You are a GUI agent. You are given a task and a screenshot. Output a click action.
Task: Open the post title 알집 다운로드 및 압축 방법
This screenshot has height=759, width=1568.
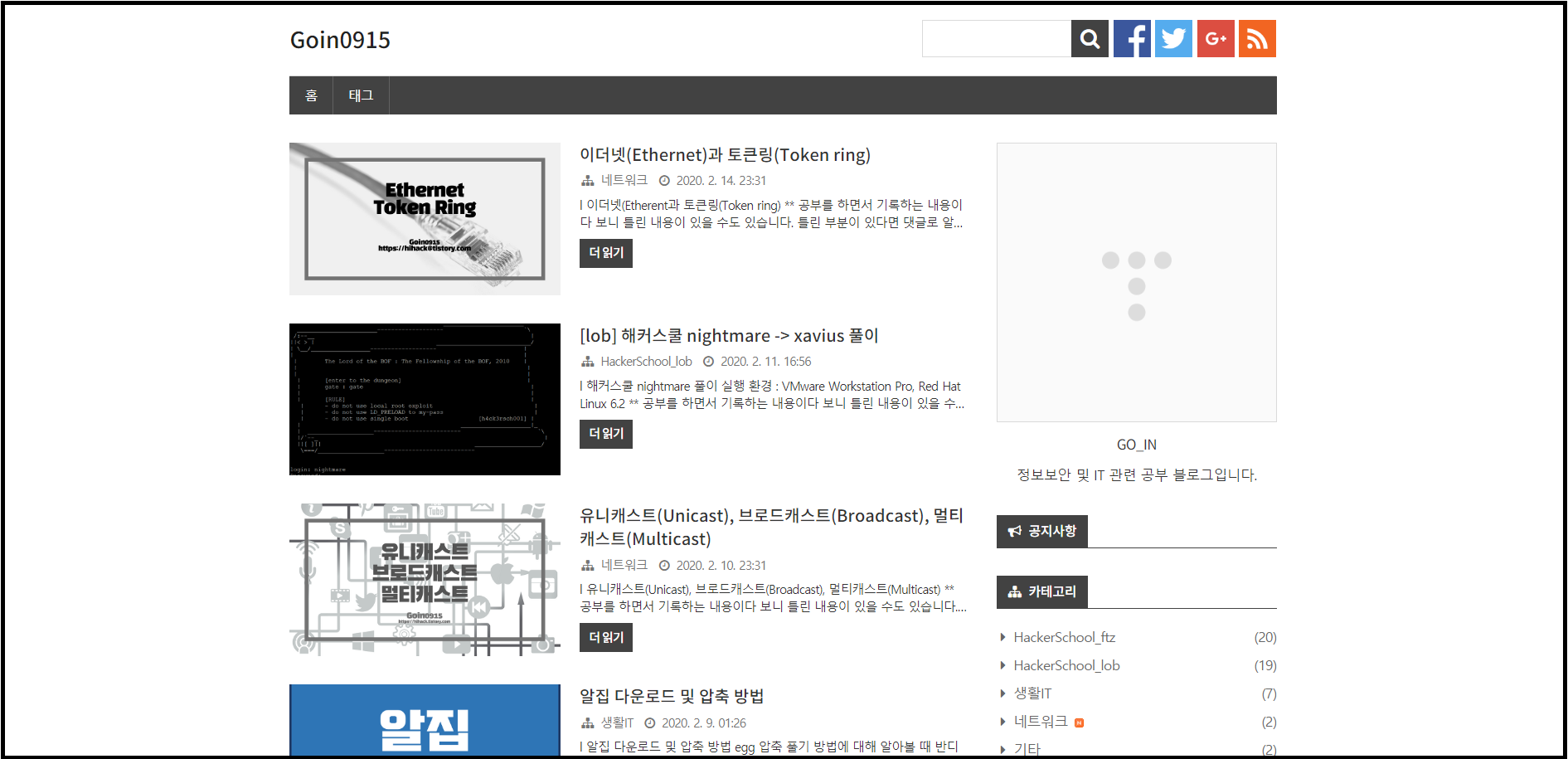click(672, 696)
